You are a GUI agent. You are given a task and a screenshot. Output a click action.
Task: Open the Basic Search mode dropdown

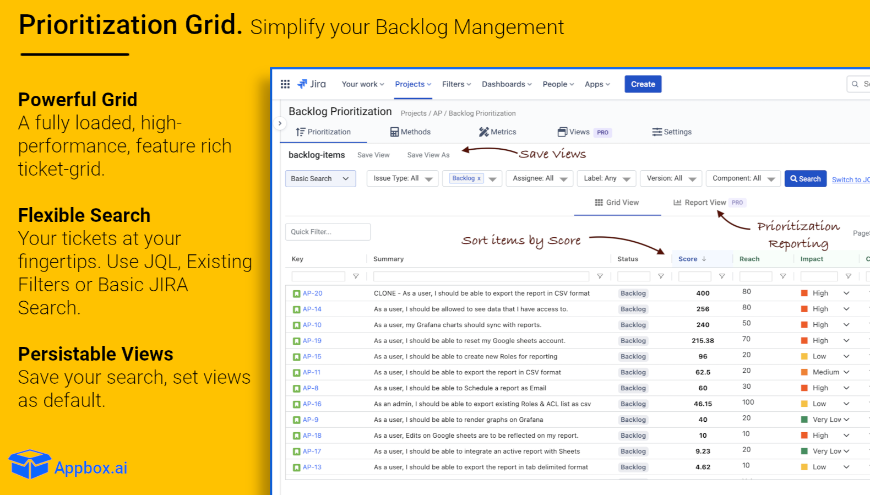pos(321,179)
